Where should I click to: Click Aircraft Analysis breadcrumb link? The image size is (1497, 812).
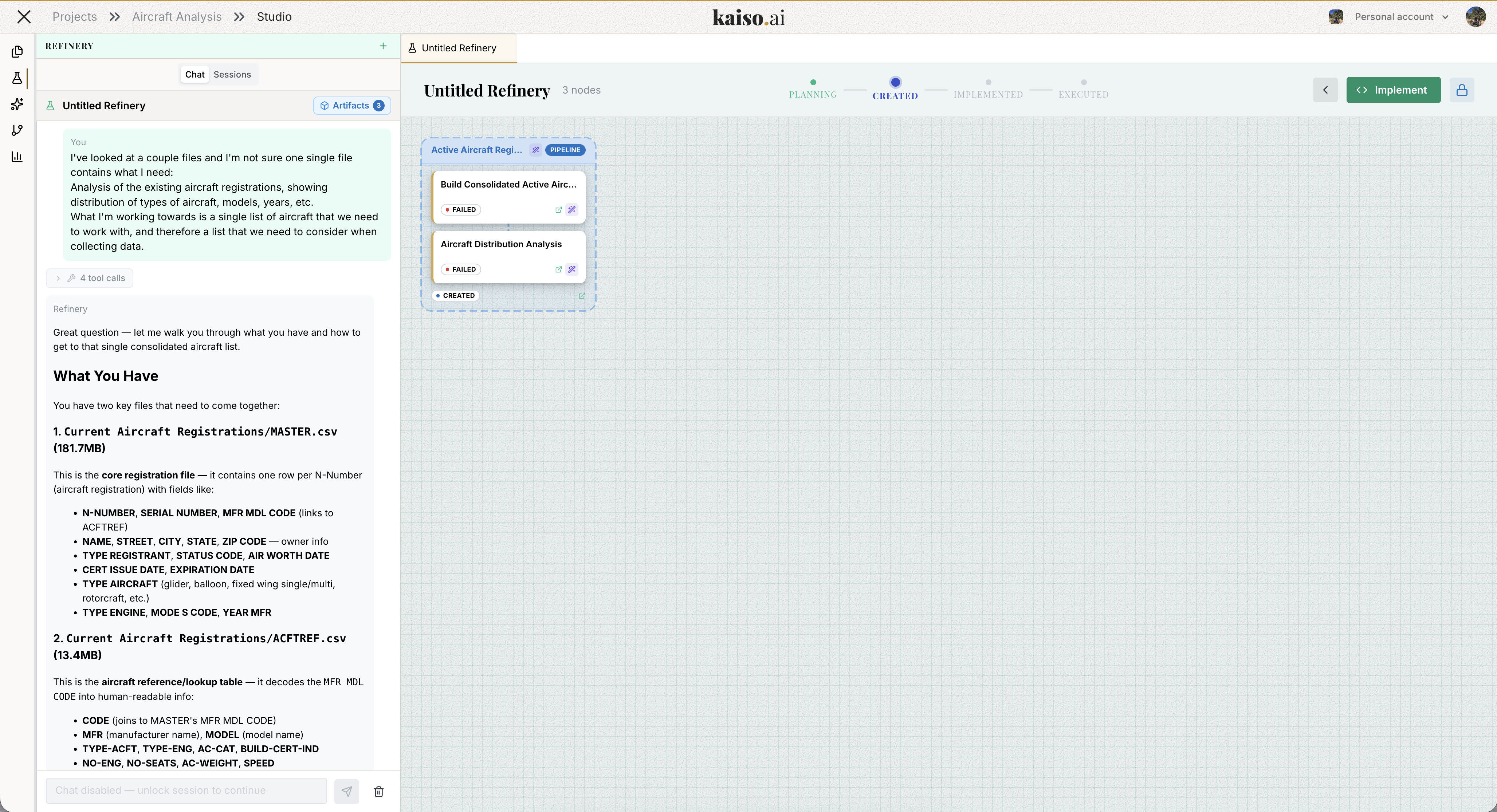click(177, 17)
